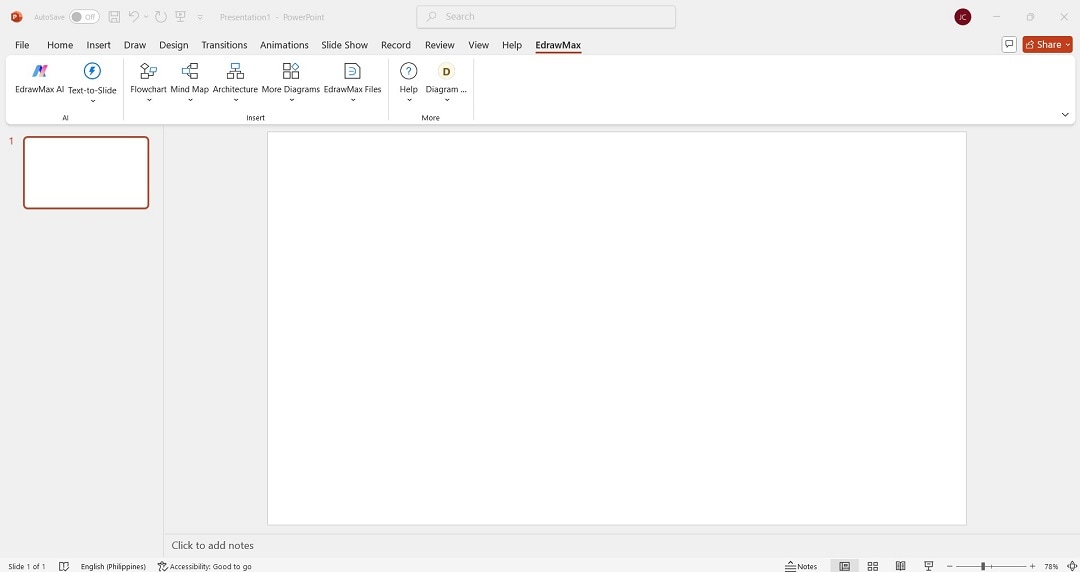Redo the last action
The image size is (1080, 572).
160,17
